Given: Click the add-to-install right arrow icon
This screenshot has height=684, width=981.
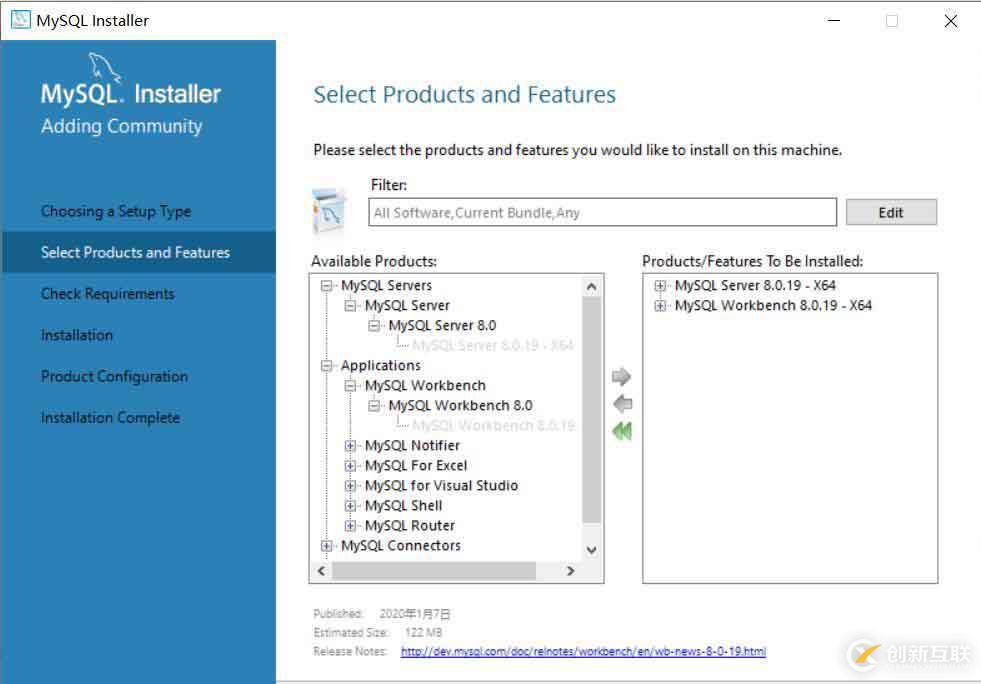Looking at the screenshot, I should [621, 376].
